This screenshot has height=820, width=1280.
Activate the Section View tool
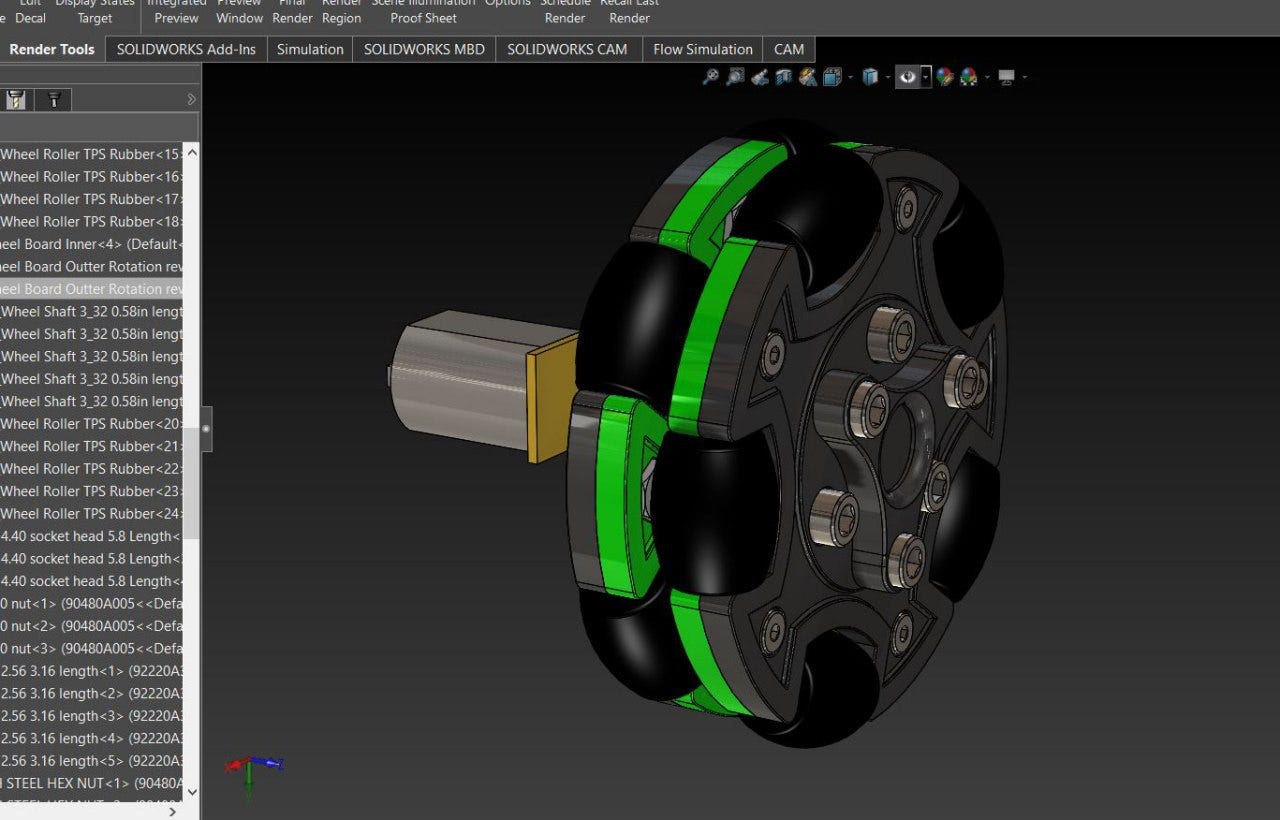pos(784,77)
